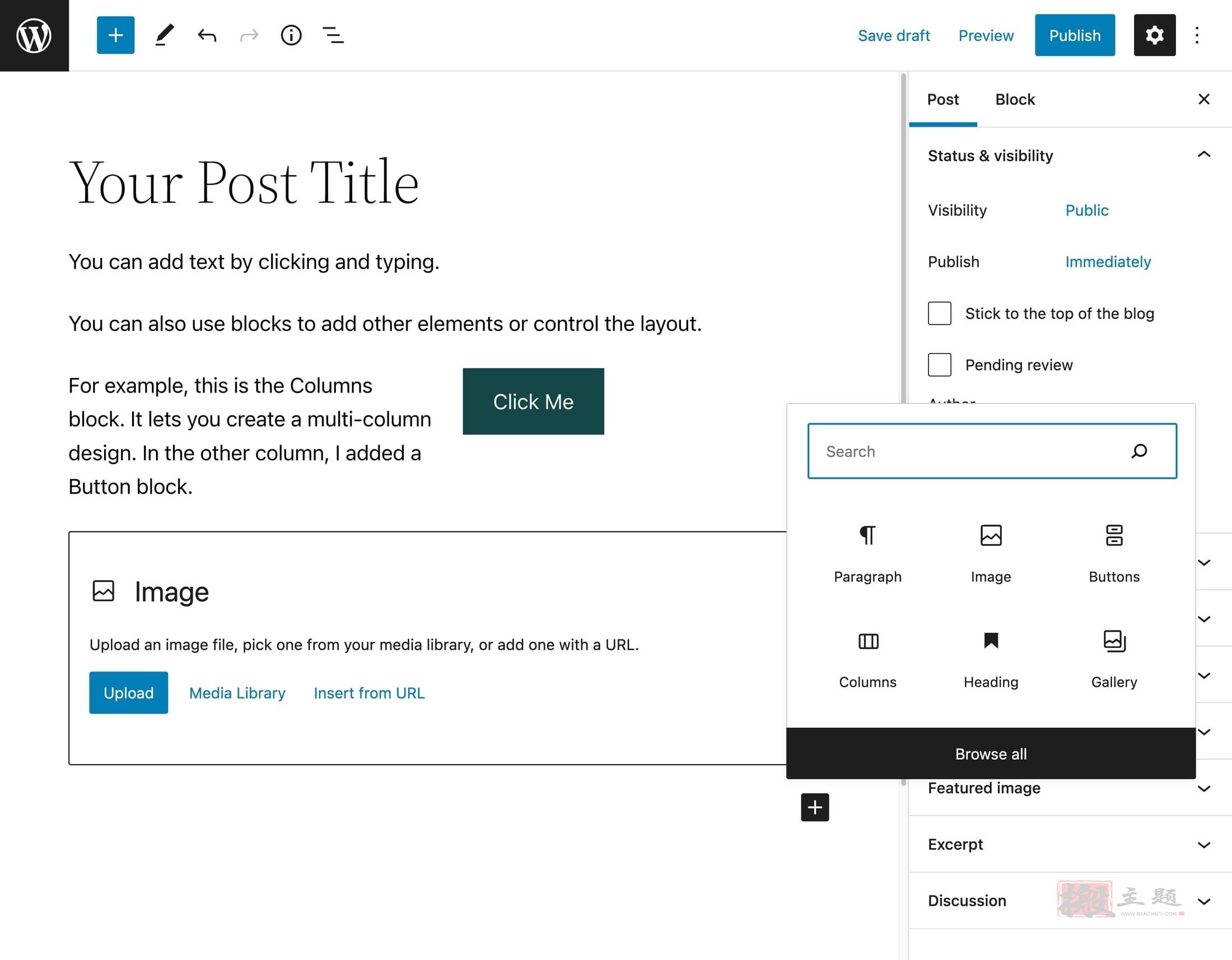Screen dimensions: 1232x960
Task: Expand the Discussion panel
Action: pyautogui.click(x=1070, y=901)
